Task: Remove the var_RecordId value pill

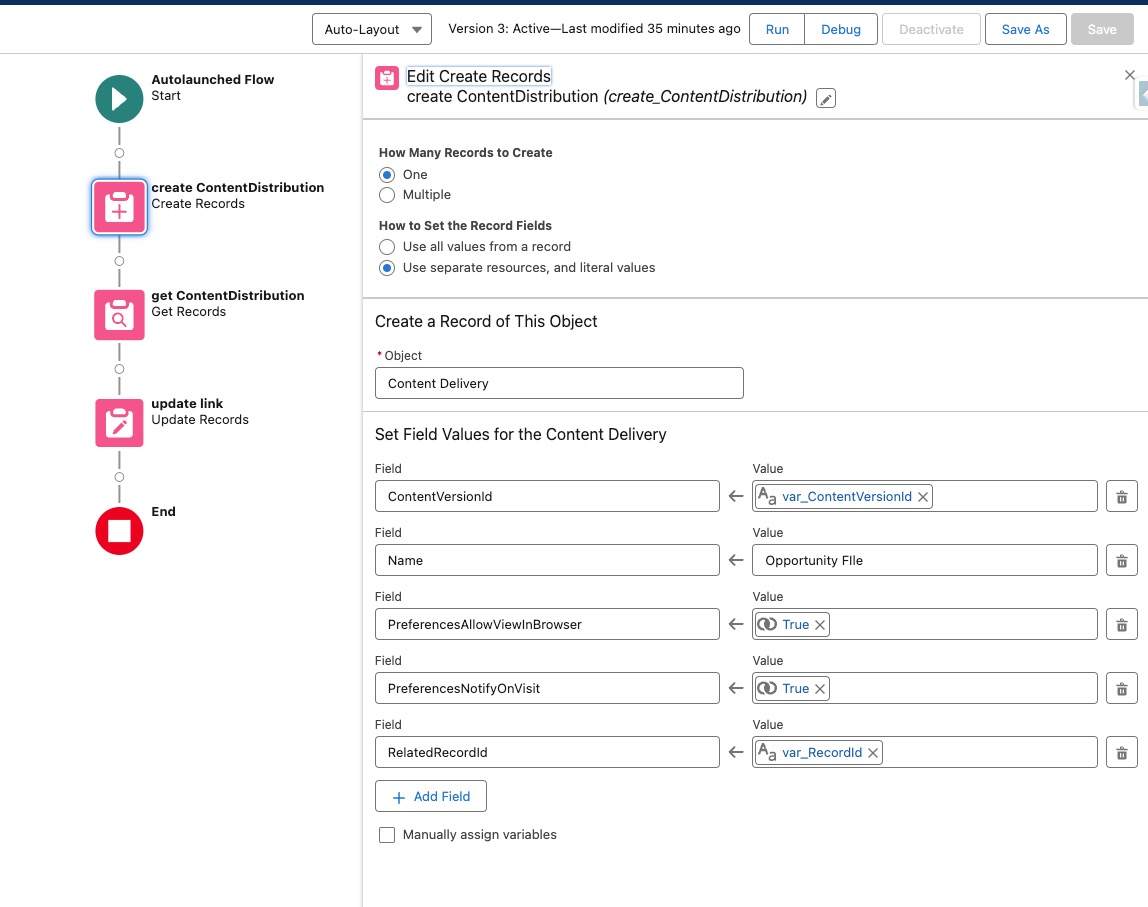Action: pos(873,753)
